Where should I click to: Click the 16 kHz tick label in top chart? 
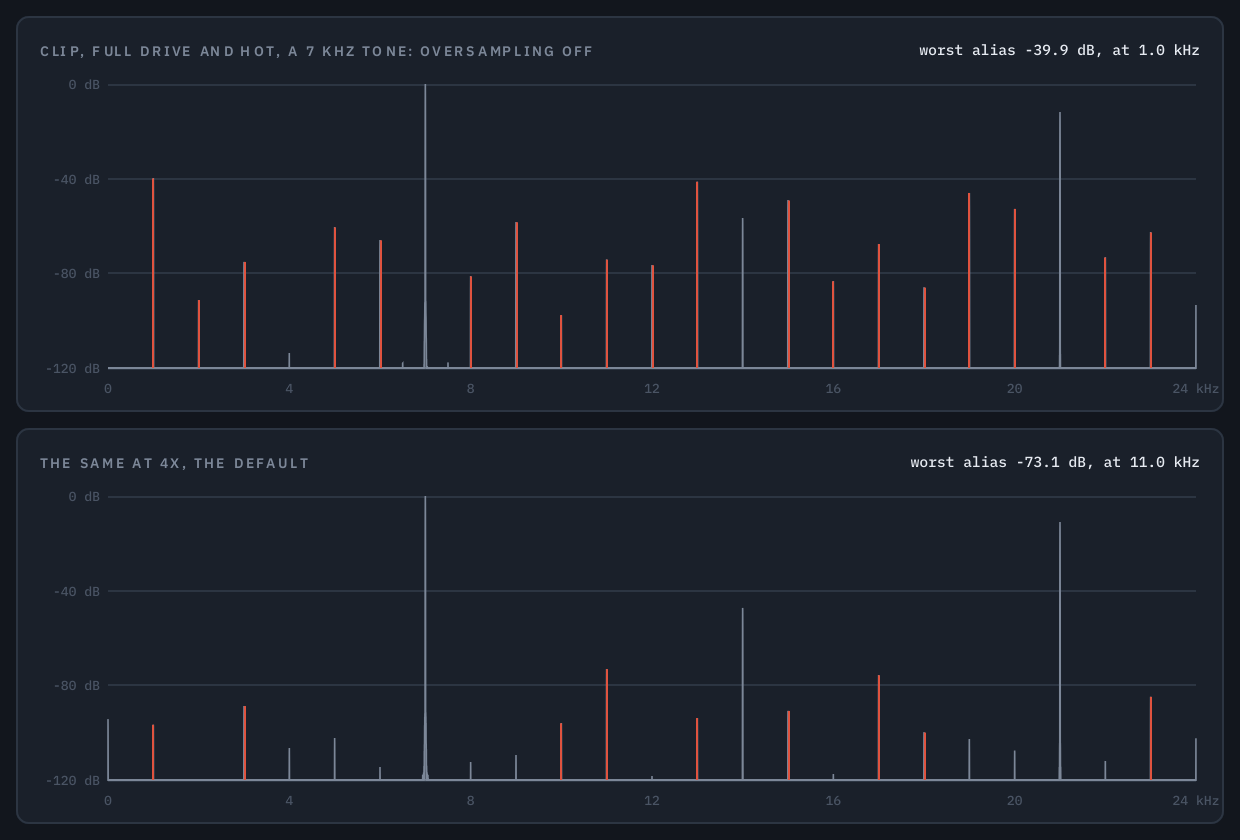pyautogui.click(x=833, y=388)
